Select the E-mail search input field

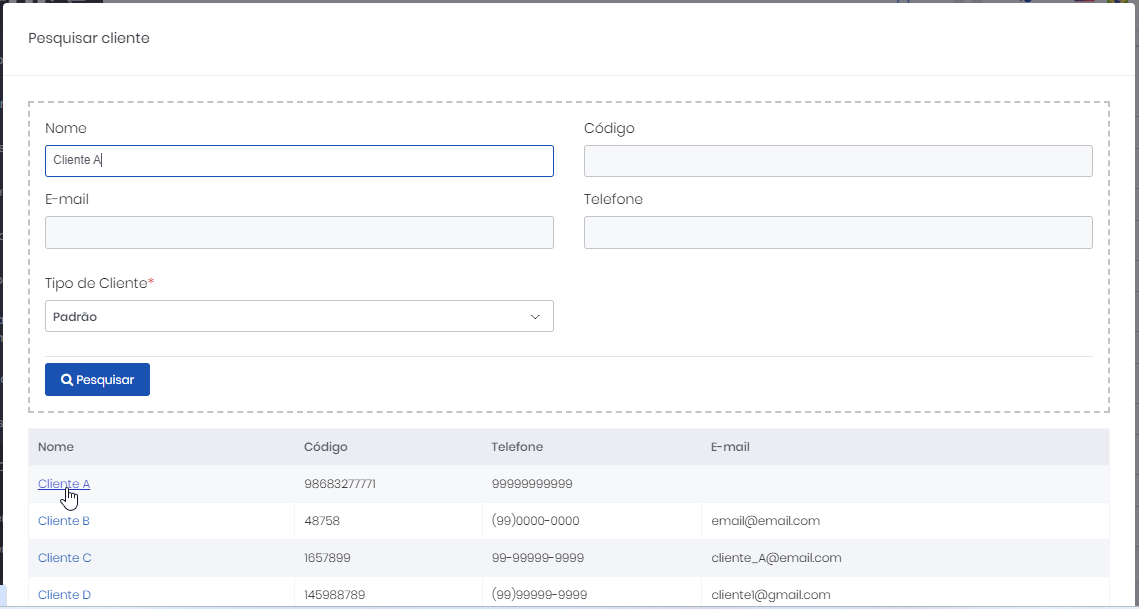(x=299, y=232)
